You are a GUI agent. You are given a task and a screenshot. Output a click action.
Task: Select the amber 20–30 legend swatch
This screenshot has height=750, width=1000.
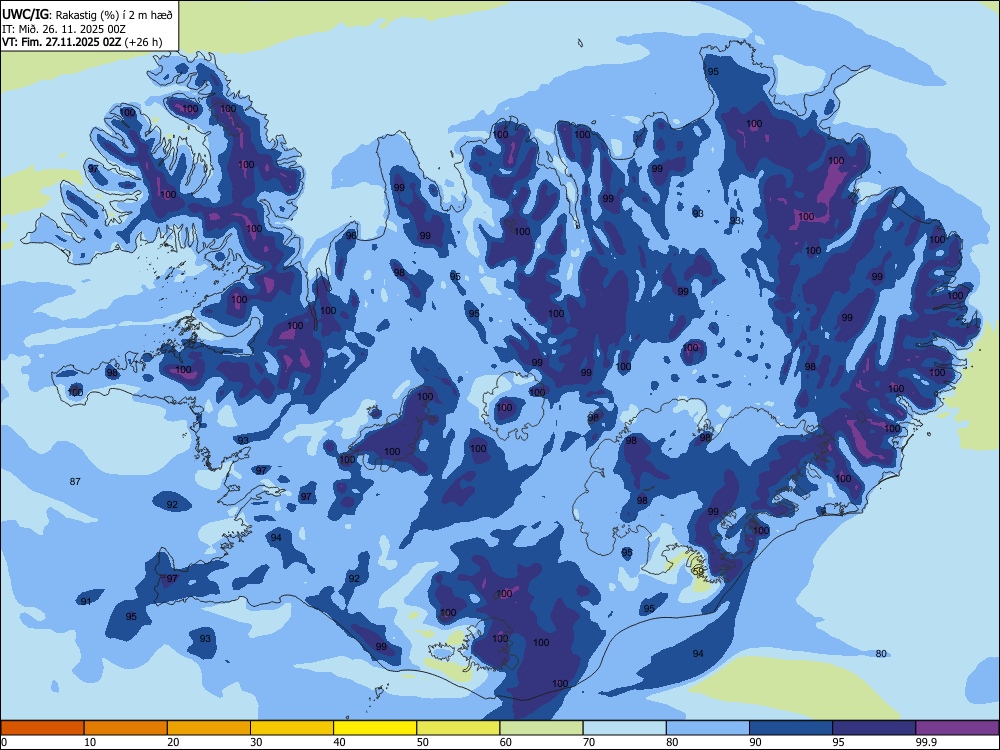[x=209, y=728]
